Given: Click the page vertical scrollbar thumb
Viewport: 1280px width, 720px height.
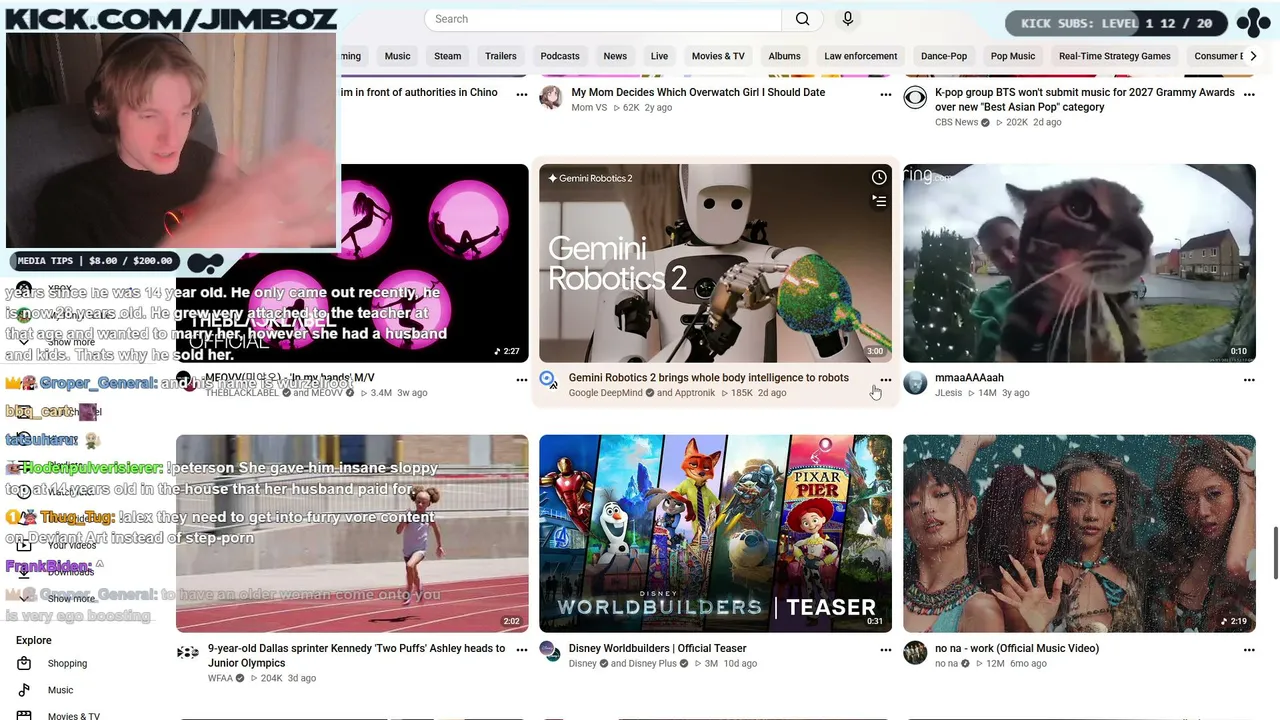Looking at the screenshot, I should (x=1275, y=553).
